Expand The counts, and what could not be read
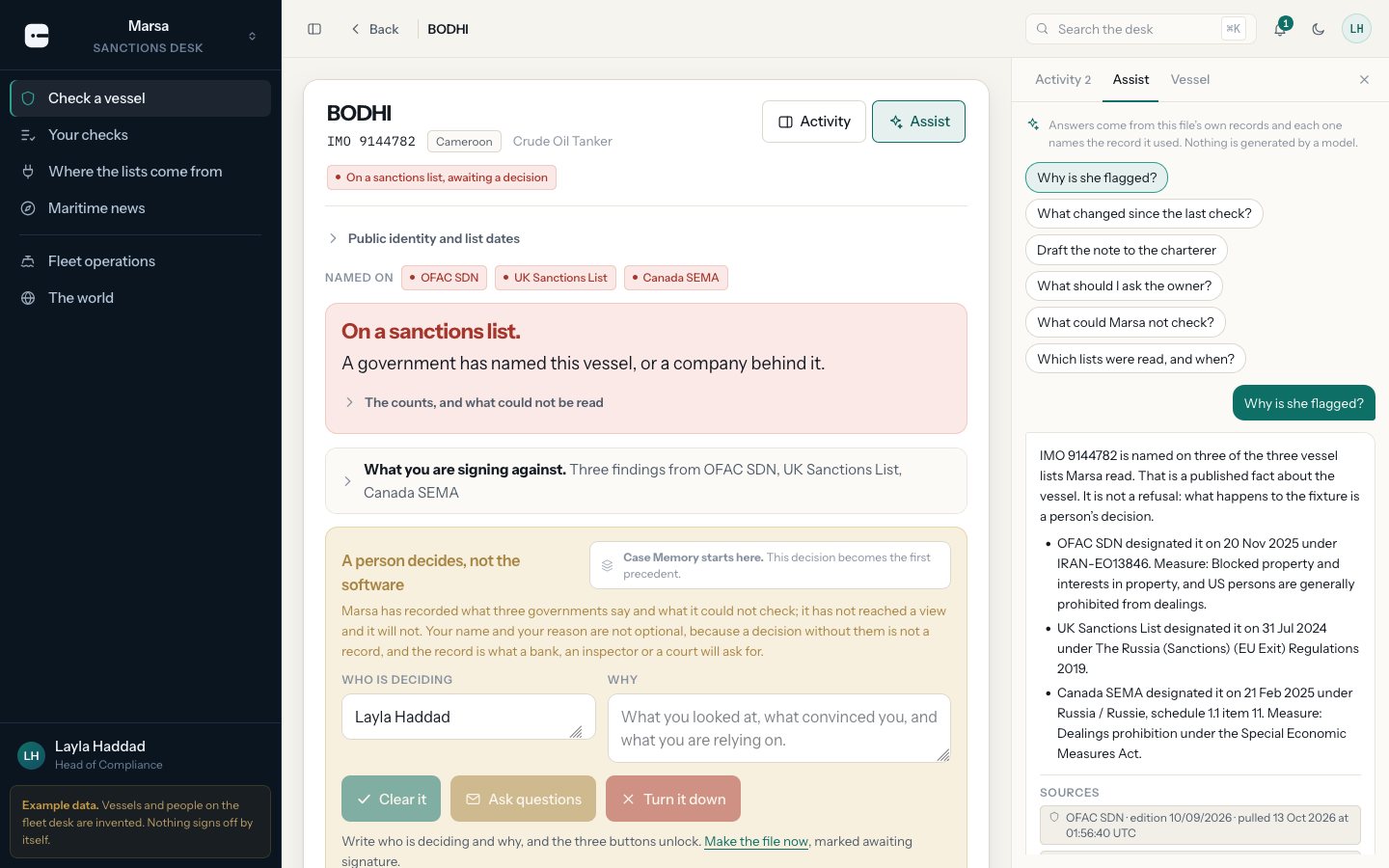The width and height of the screenshot is (1389, 868). pos(475,402)
